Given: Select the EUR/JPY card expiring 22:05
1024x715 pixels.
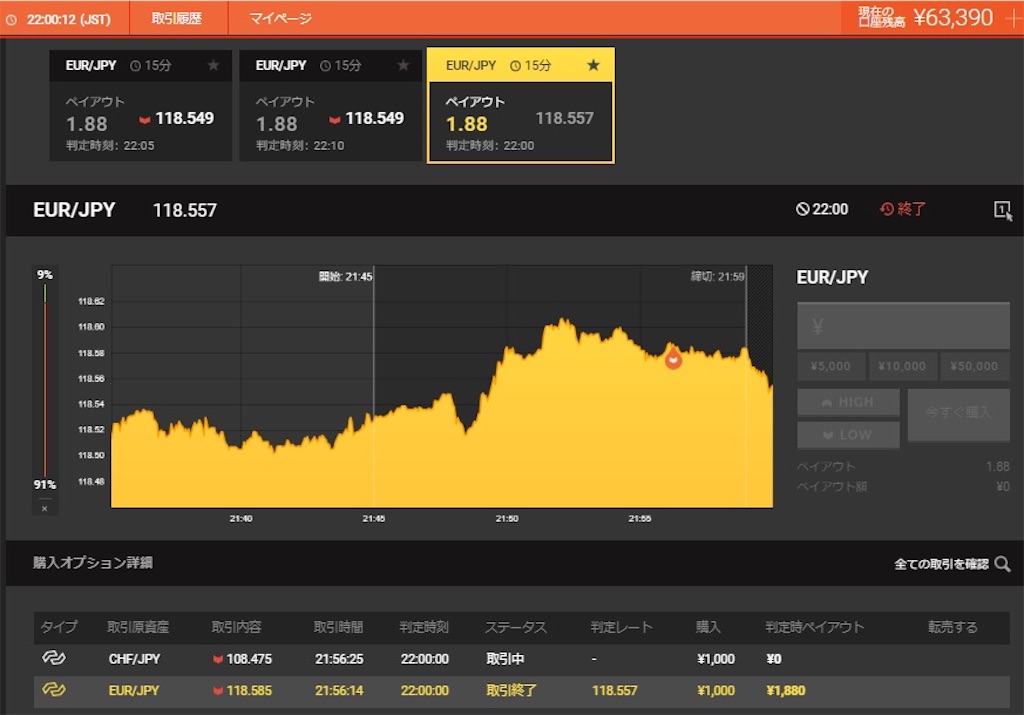Looking at the screenshot, I should tap(140, 105).
